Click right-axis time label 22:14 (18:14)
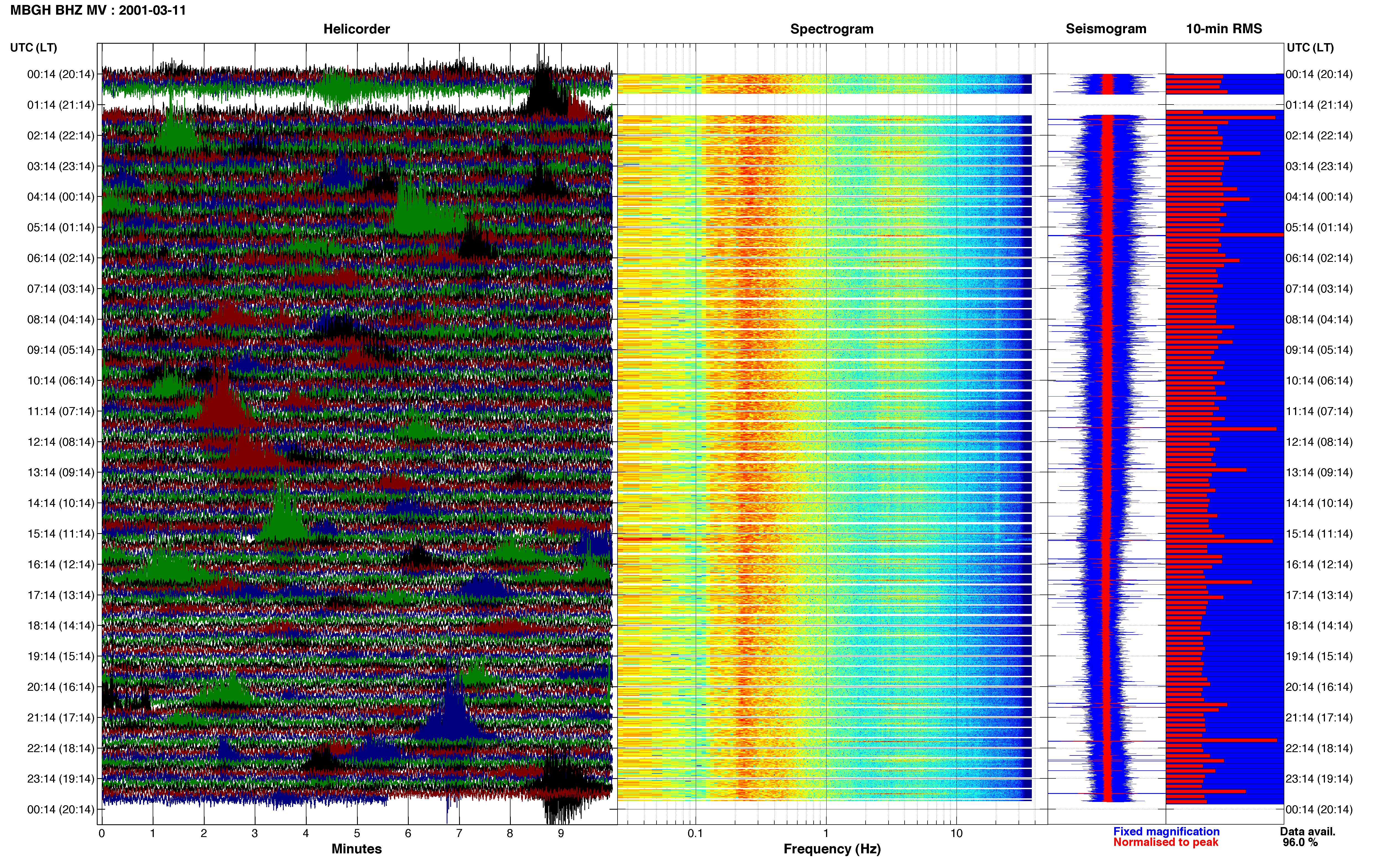 [x=1319, y=748]
